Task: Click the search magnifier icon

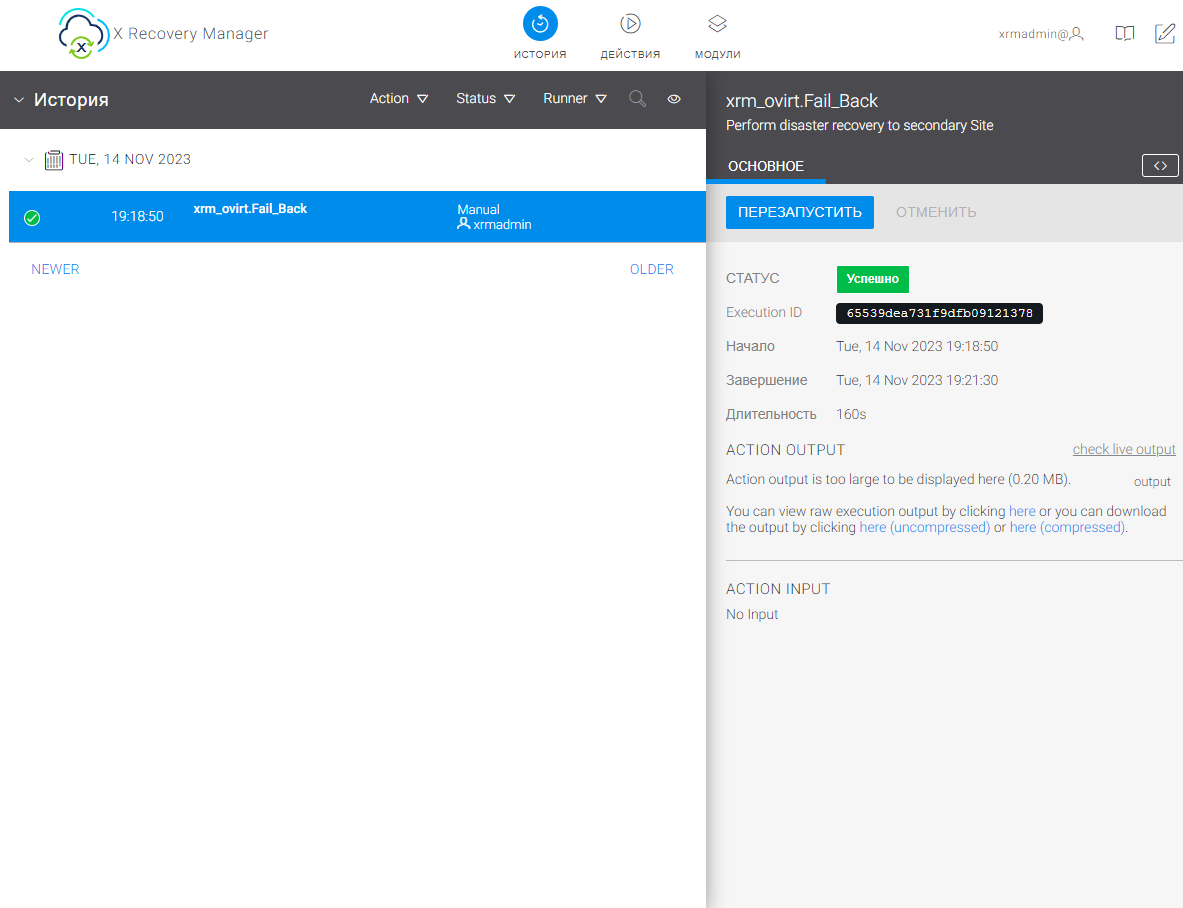Action: click(637, 99)
